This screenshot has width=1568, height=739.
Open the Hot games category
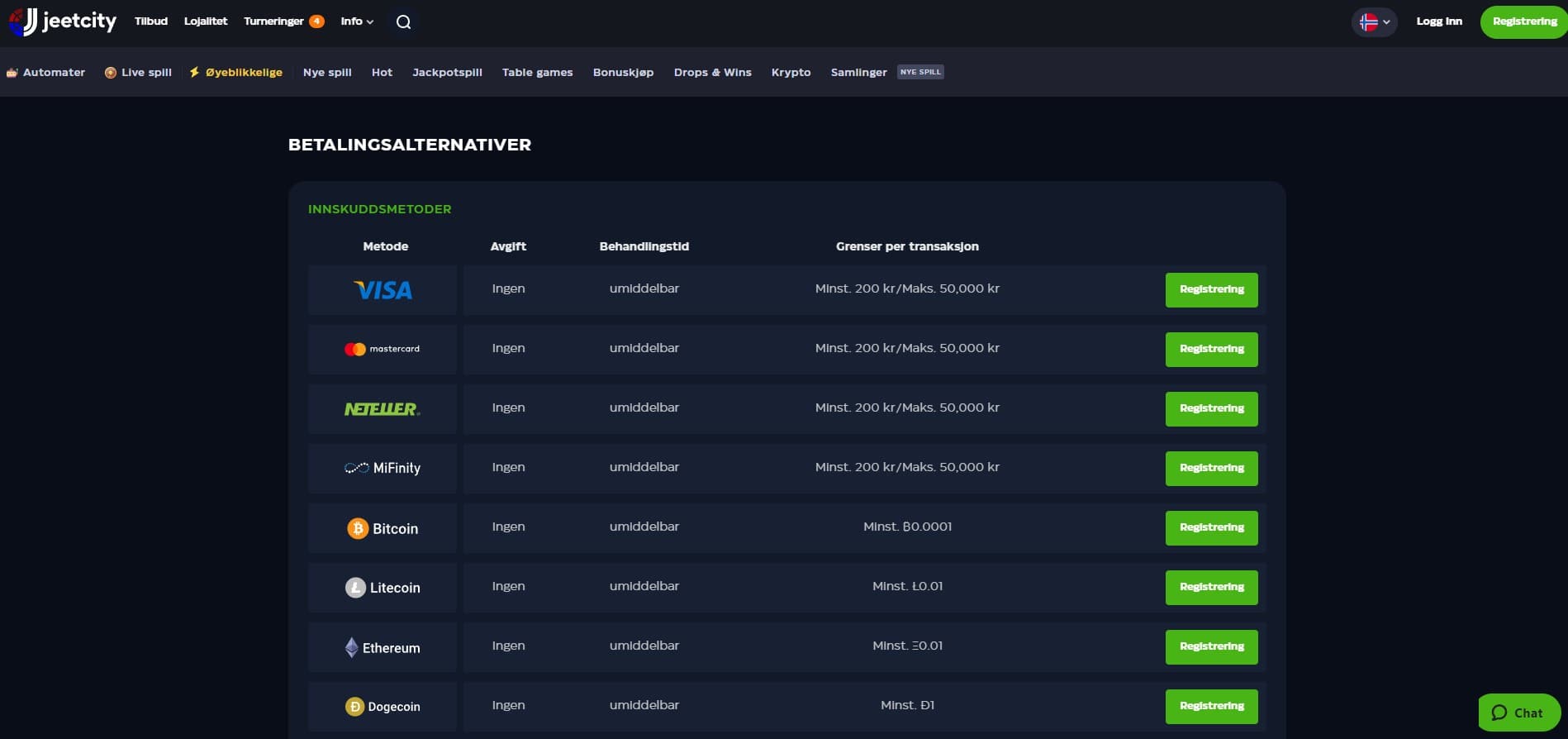[382, 72]
